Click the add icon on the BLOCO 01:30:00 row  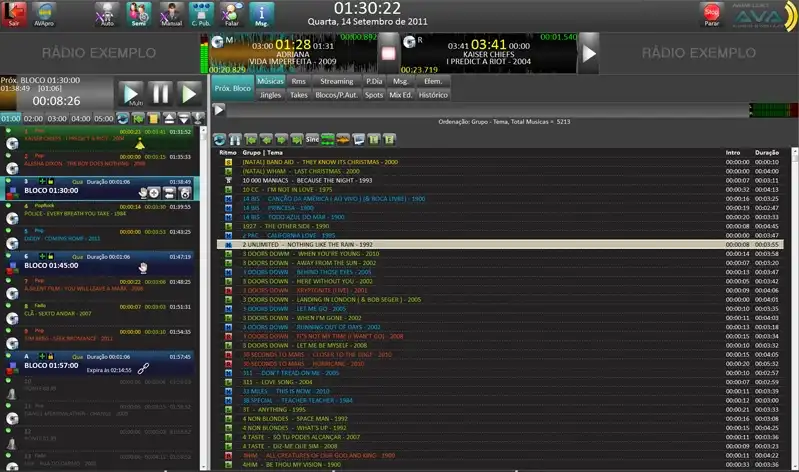tap(154, 193)
